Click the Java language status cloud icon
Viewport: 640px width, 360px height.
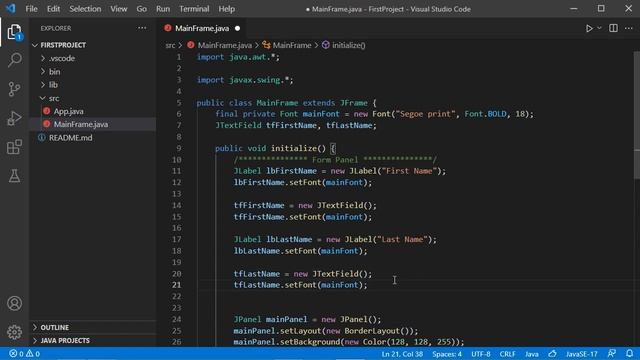552,353
